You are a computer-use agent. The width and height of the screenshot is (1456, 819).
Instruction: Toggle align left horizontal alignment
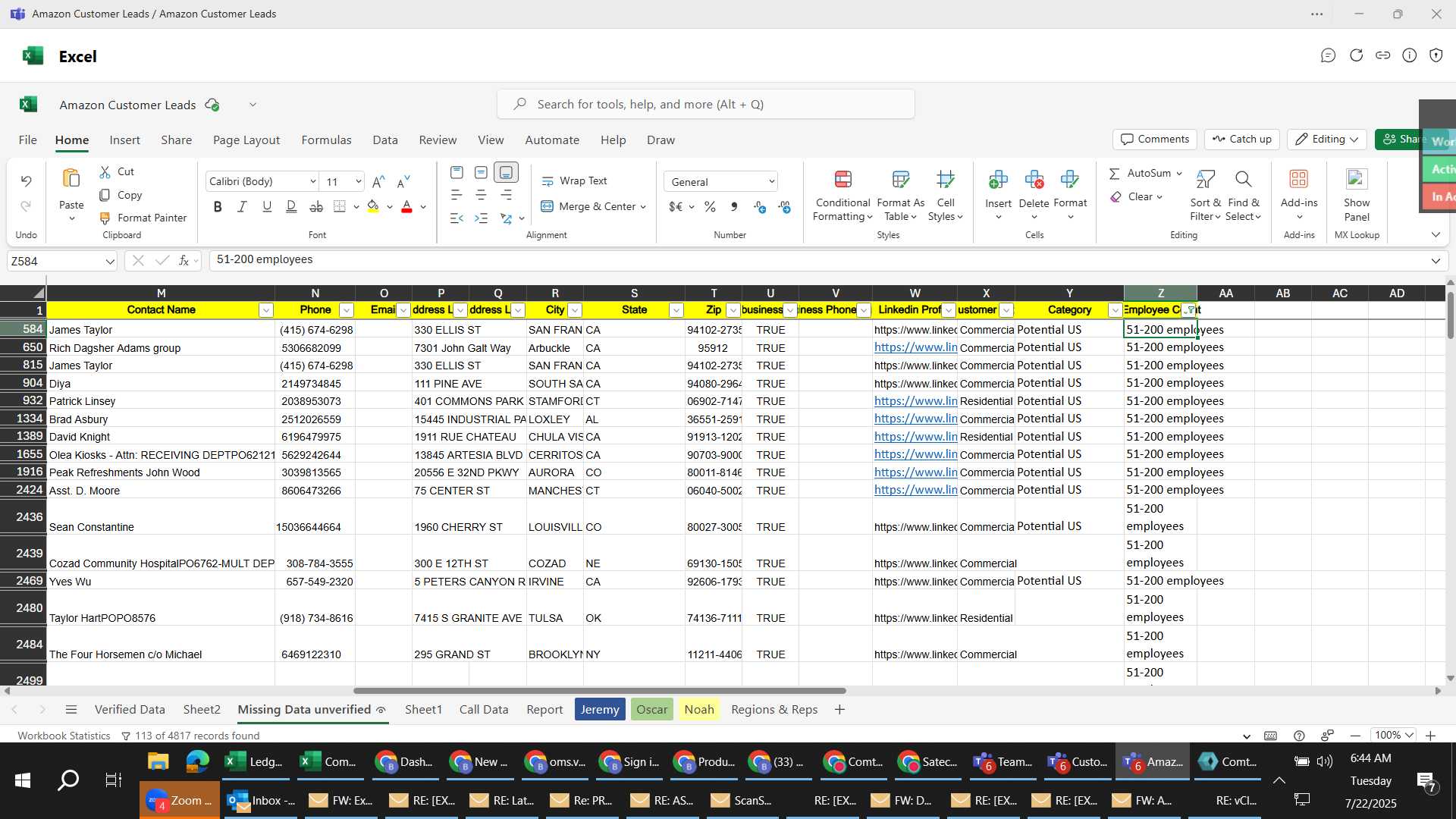457,195
